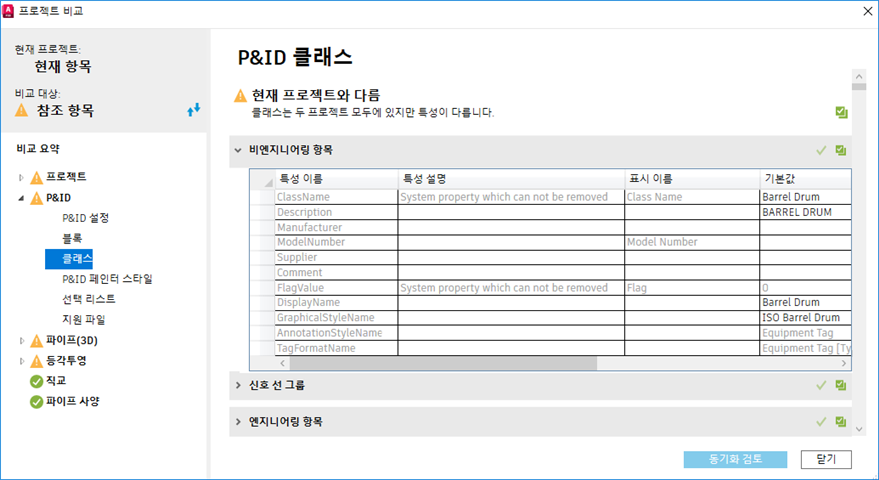Toggle sync checkbox icon for 비엔지니어링 항목

841,150
